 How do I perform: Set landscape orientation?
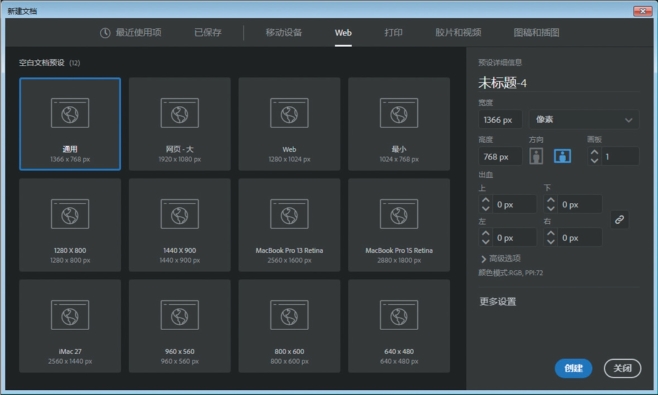click(562, 156)
